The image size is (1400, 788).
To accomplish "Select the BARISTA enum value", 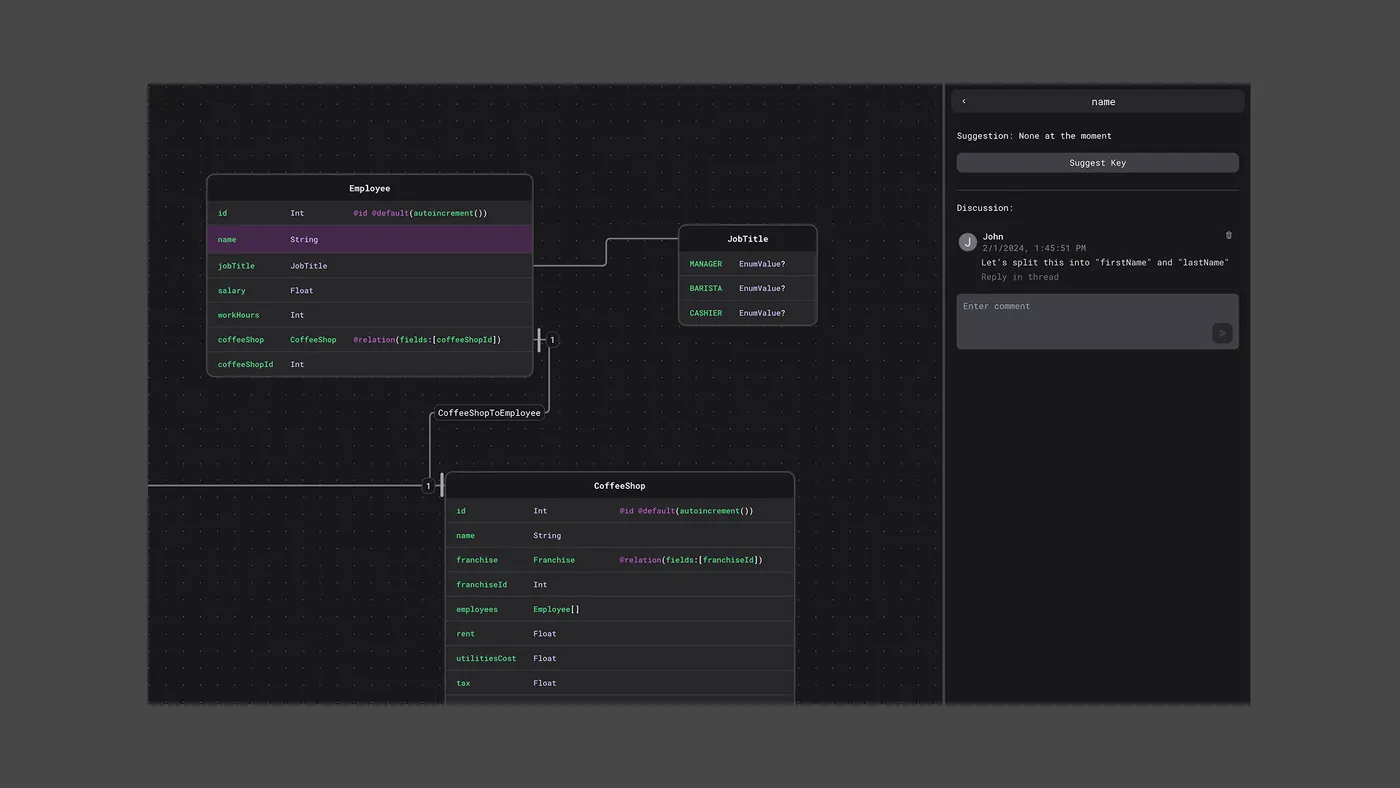I will coord(748,288).
